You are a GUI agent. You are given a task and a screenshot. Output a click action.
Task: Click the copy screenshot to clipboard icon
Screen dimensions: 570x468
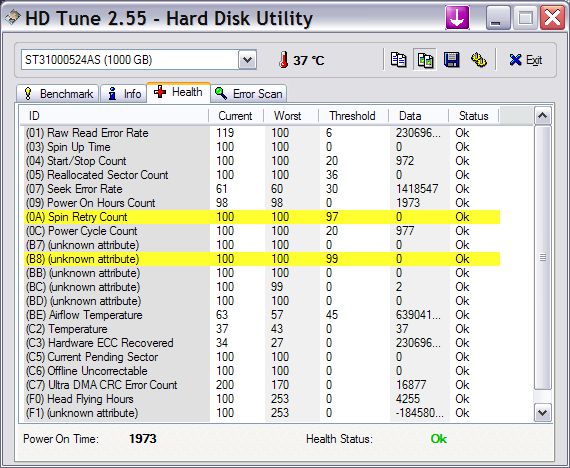tap(425, 60)
